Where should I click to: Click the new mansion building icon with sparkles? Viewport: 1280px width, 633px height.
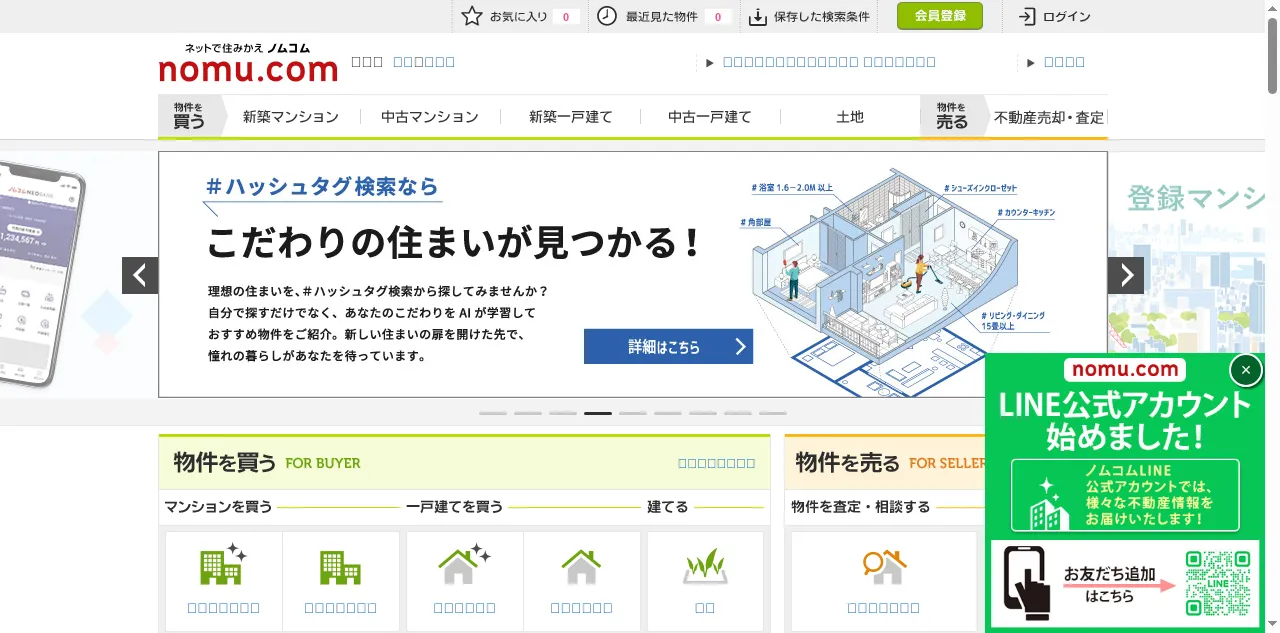[x=223, y=566]
